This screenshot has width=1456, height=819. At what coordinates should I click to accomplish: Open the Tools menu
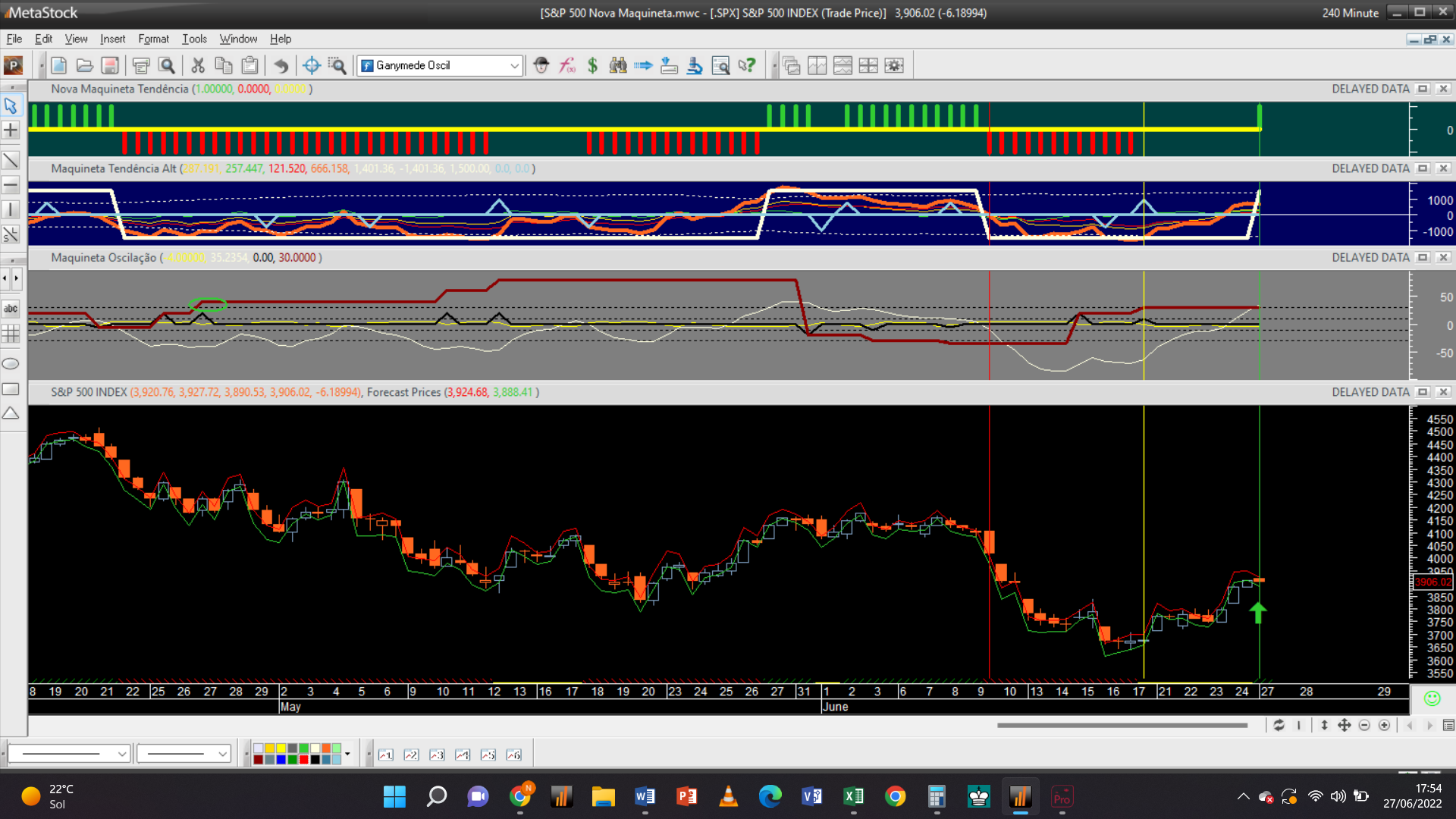click(x=194, y=39)
